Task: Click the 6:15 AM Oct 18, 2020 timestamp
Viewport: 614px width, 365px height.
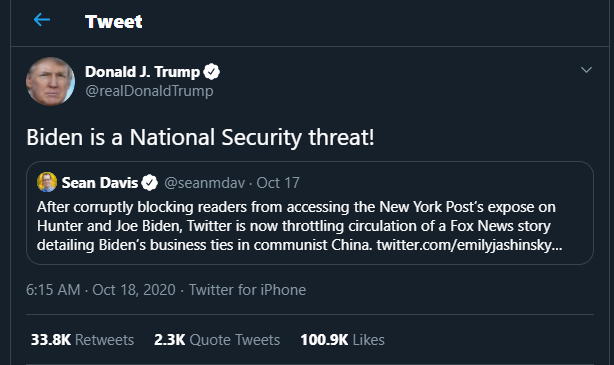Action: pos(101,290)
